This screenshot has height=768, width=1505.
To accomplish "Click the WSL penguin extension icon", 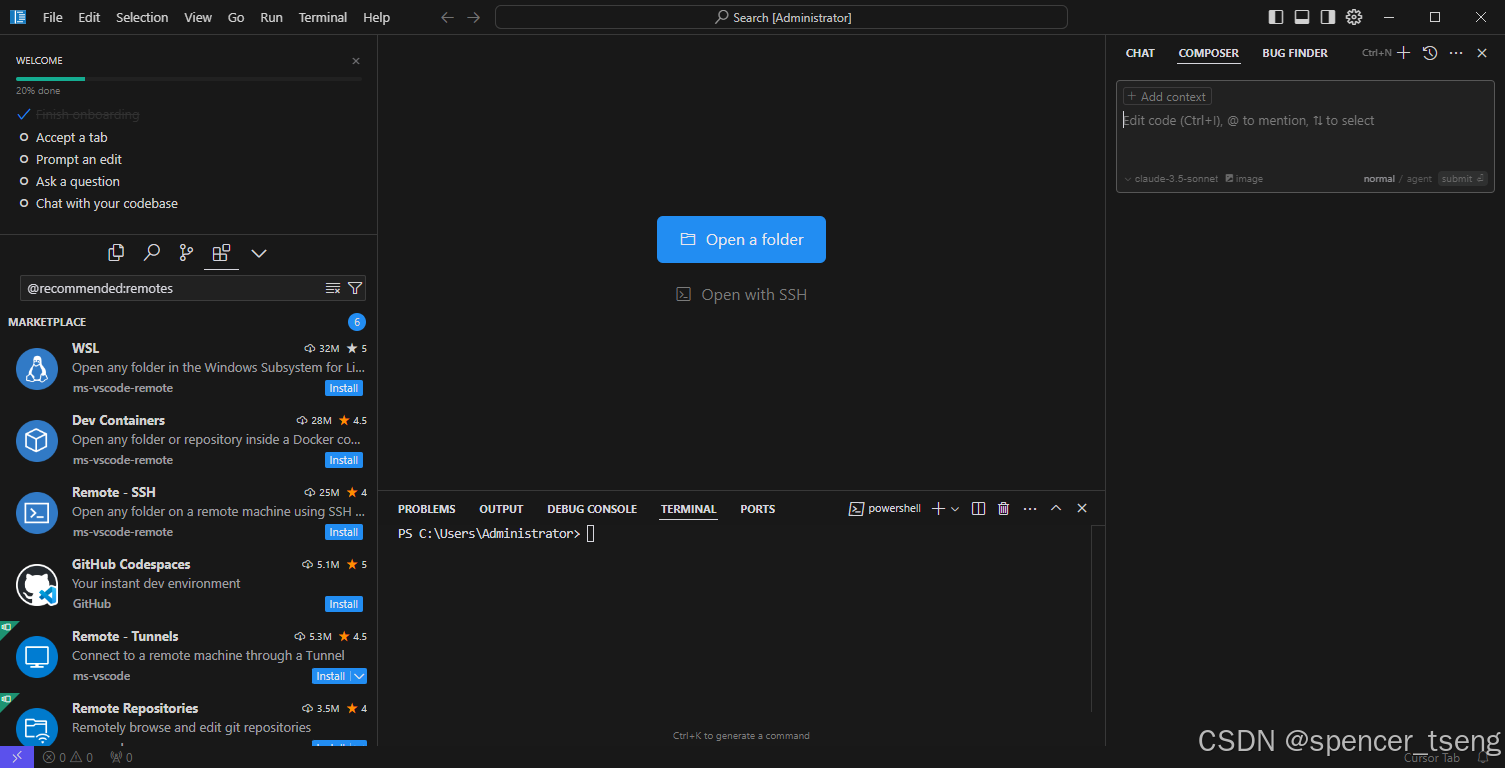I will pos(37,369).
